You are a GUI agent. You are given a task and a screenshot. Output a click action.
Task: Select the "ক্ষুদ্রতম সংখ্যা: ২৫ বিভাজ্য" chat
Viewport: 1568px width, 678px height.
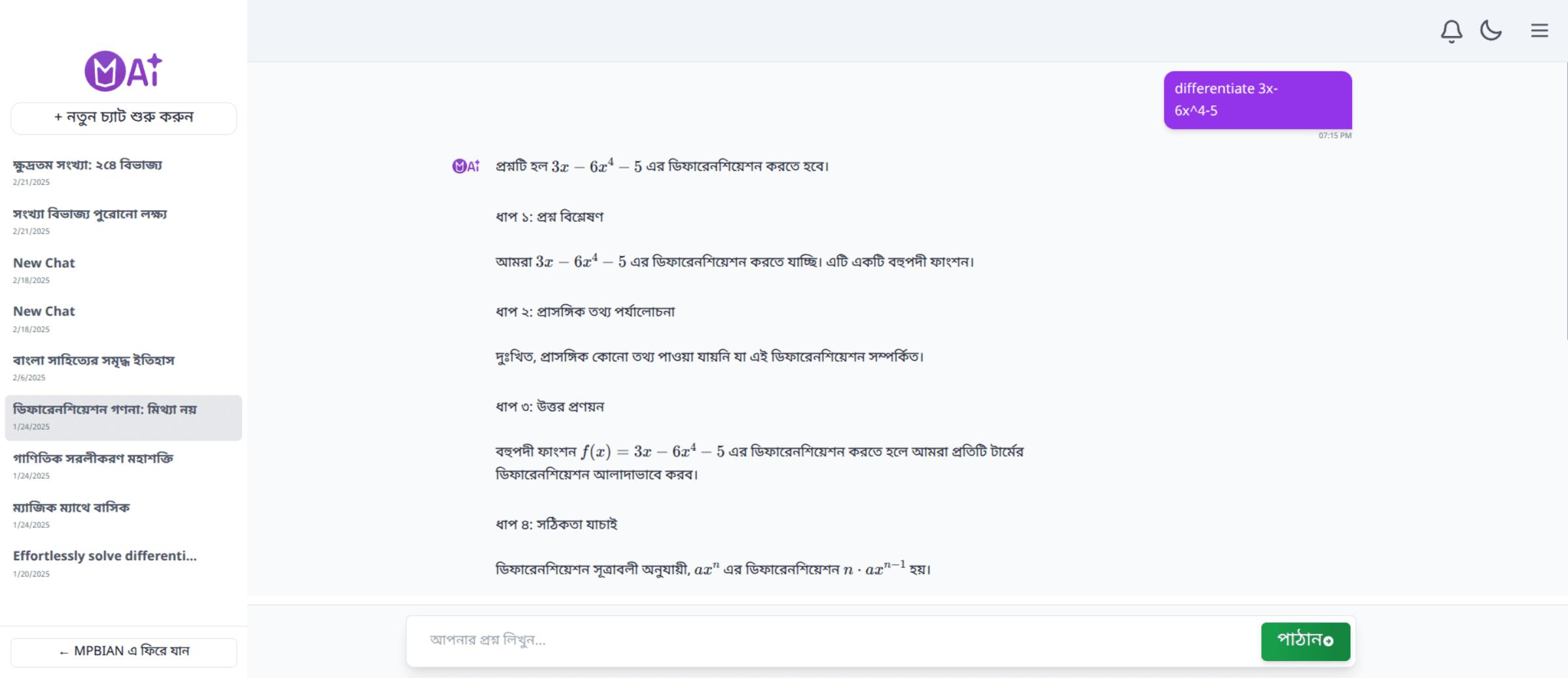pyautogui.click(x=88, y=165)
